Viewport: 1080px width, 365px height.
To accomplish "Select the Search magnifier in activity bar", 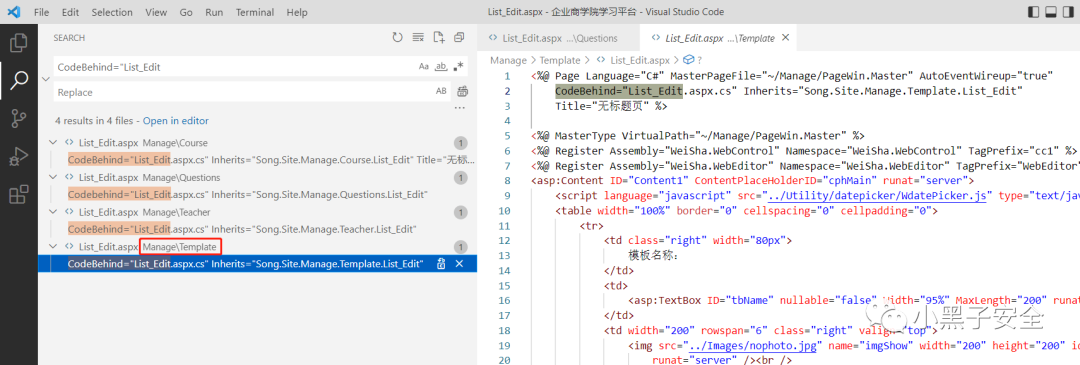I will (19, 81).
